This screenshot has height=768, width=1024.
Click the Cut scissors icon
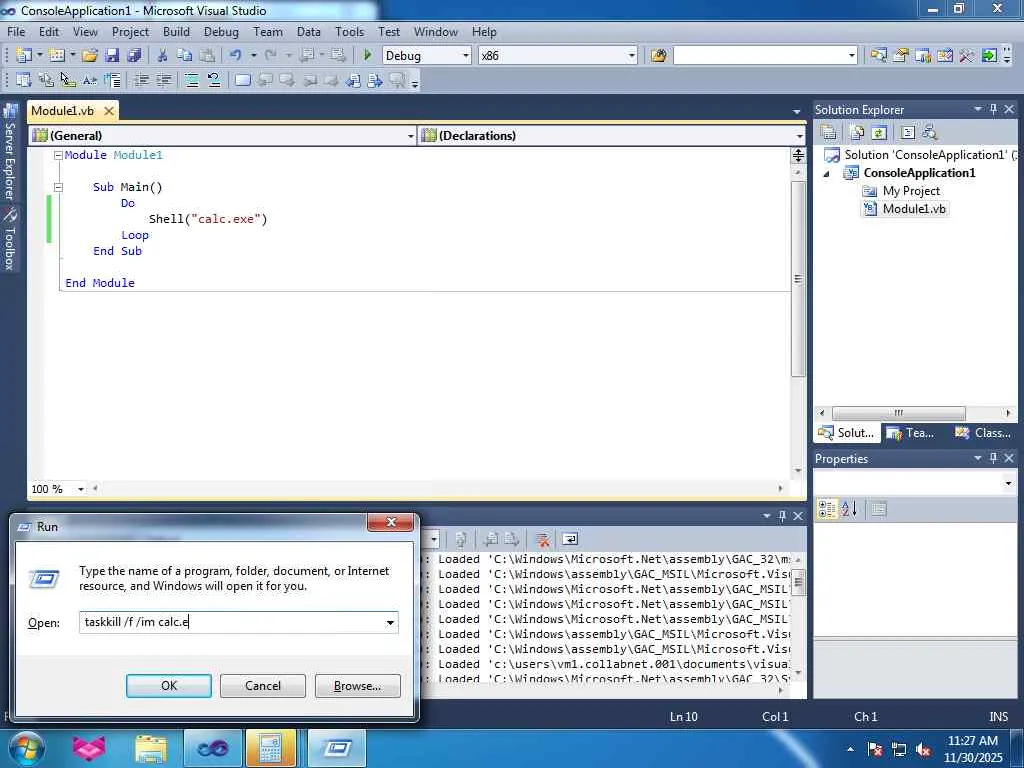click(162, 56)
